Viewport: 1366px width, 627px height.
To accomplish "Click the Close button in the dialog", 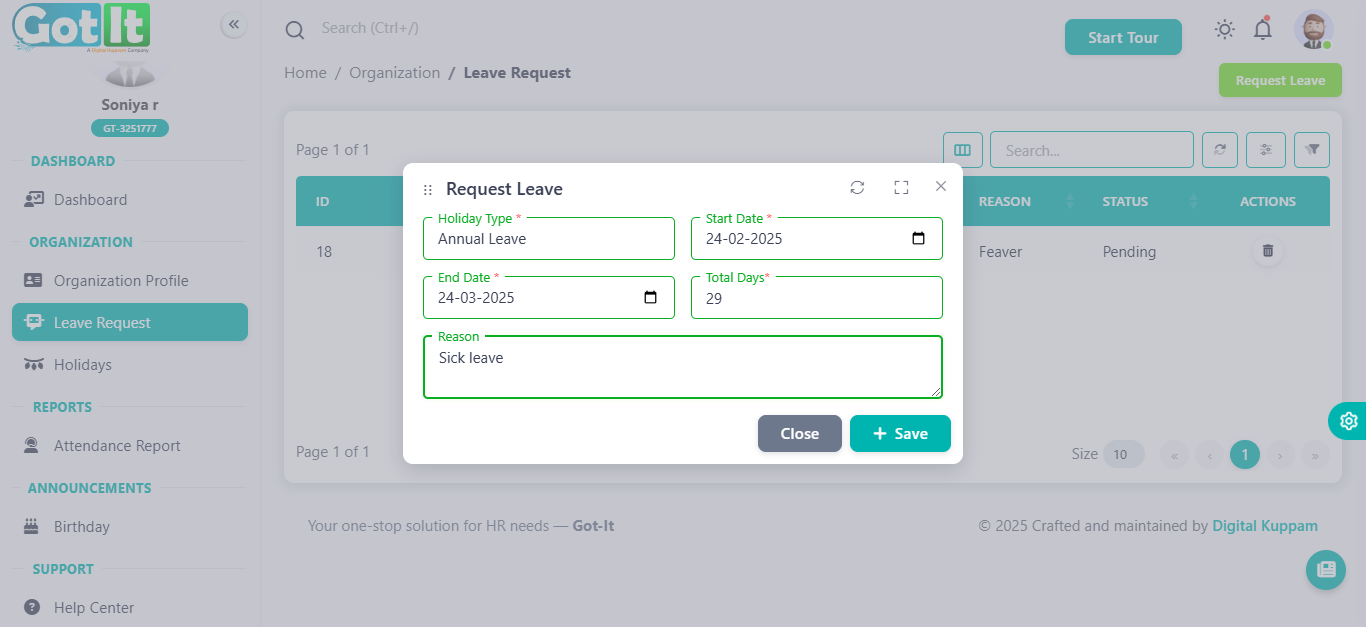I will coord(799,434).
